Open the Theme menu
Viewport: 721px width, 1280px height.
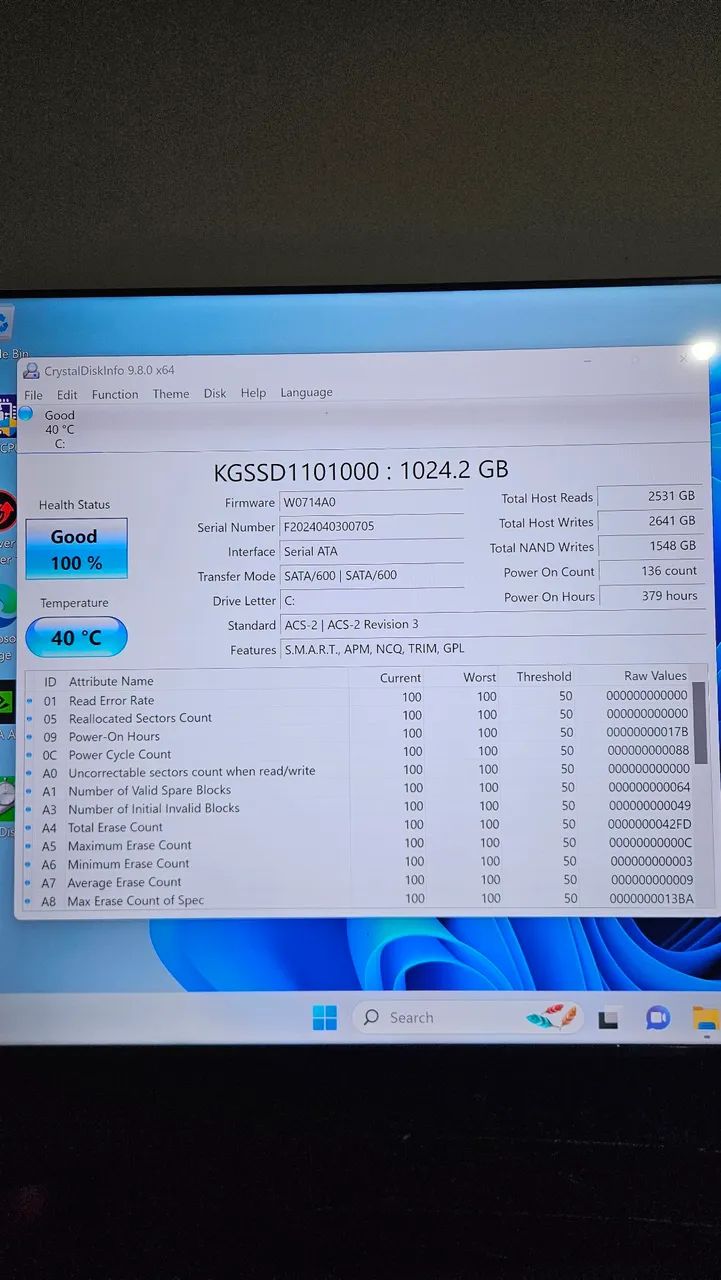(x=171, y=394)
